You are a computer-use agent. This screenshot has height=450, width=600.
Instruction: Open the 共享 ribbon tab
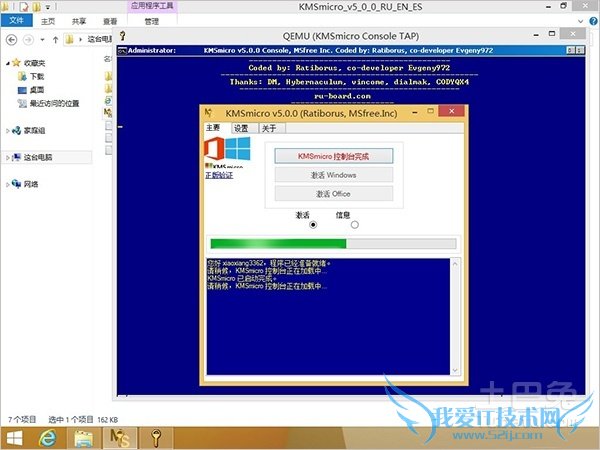(x=79, y=21)
